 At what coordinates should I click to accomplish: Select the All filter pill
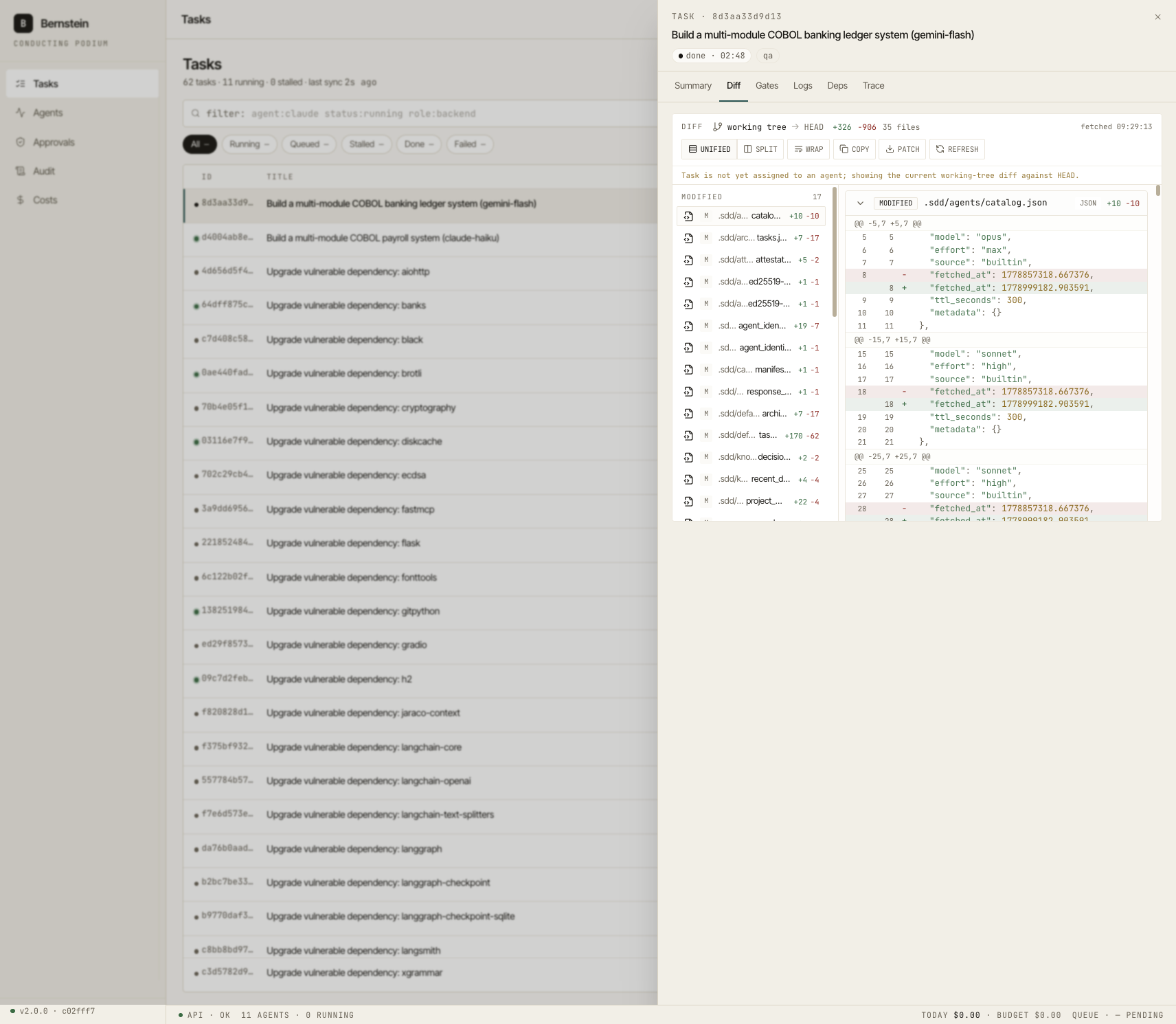(200, 144)
